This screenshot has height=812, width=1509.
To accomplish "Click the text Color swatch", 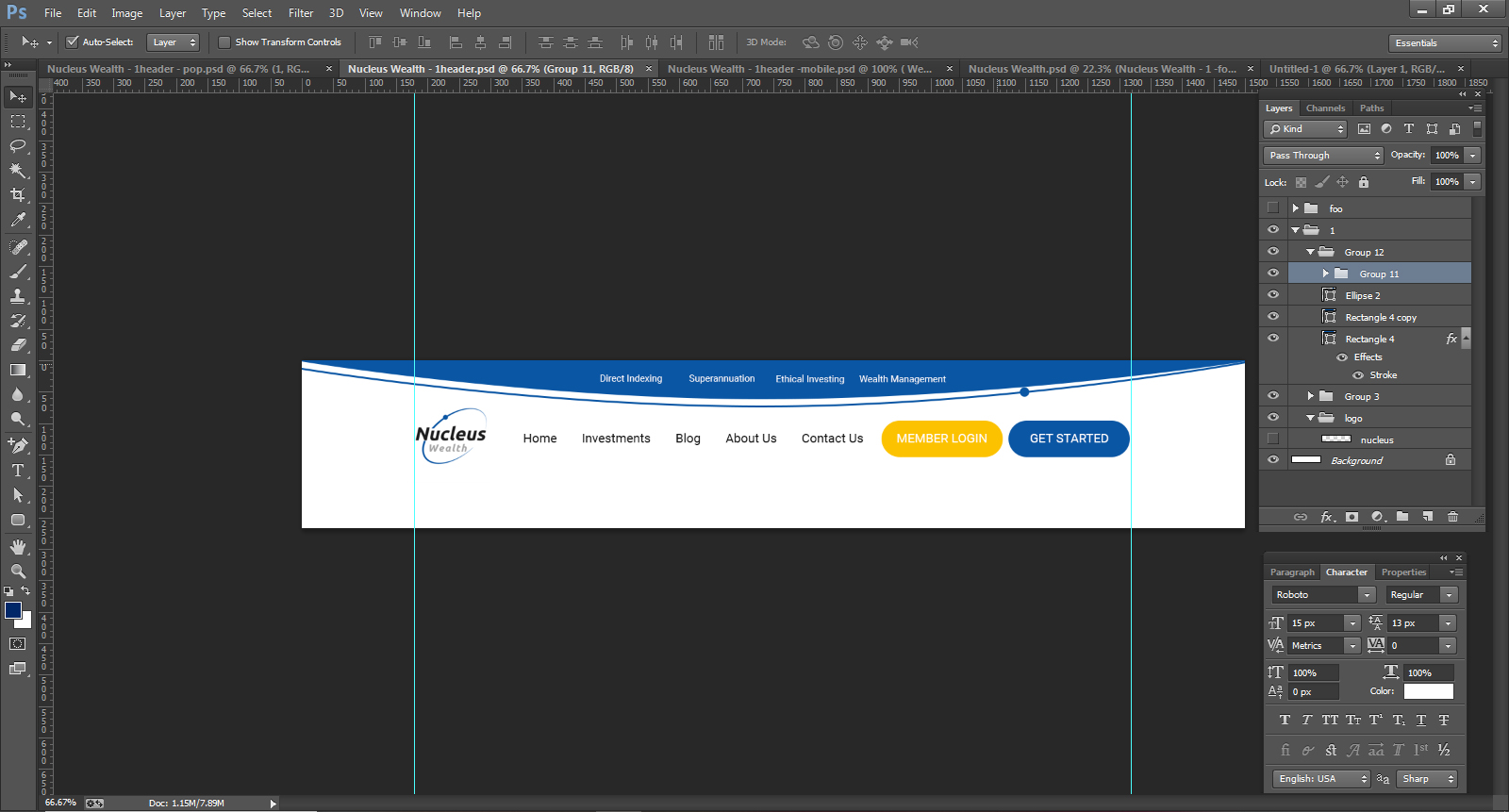I will tap(1428, 691).
